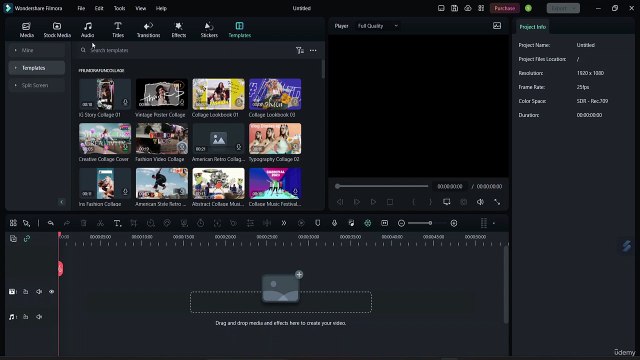Expand more timeline tools chevron
The height and width of the screenshot is (360, 640).
pyautogui.click(x=284, y=223)
